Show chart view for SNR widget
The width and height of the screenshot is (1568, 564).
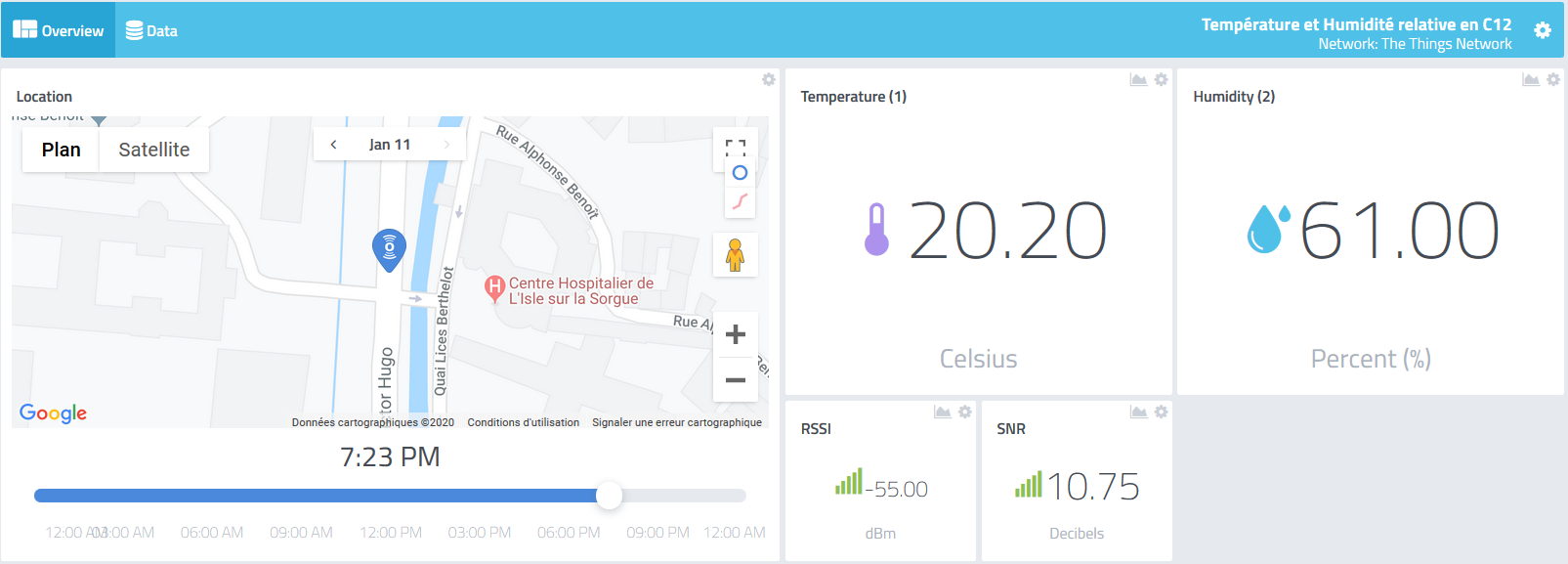pyautogui.click(x=1138, y=412)
